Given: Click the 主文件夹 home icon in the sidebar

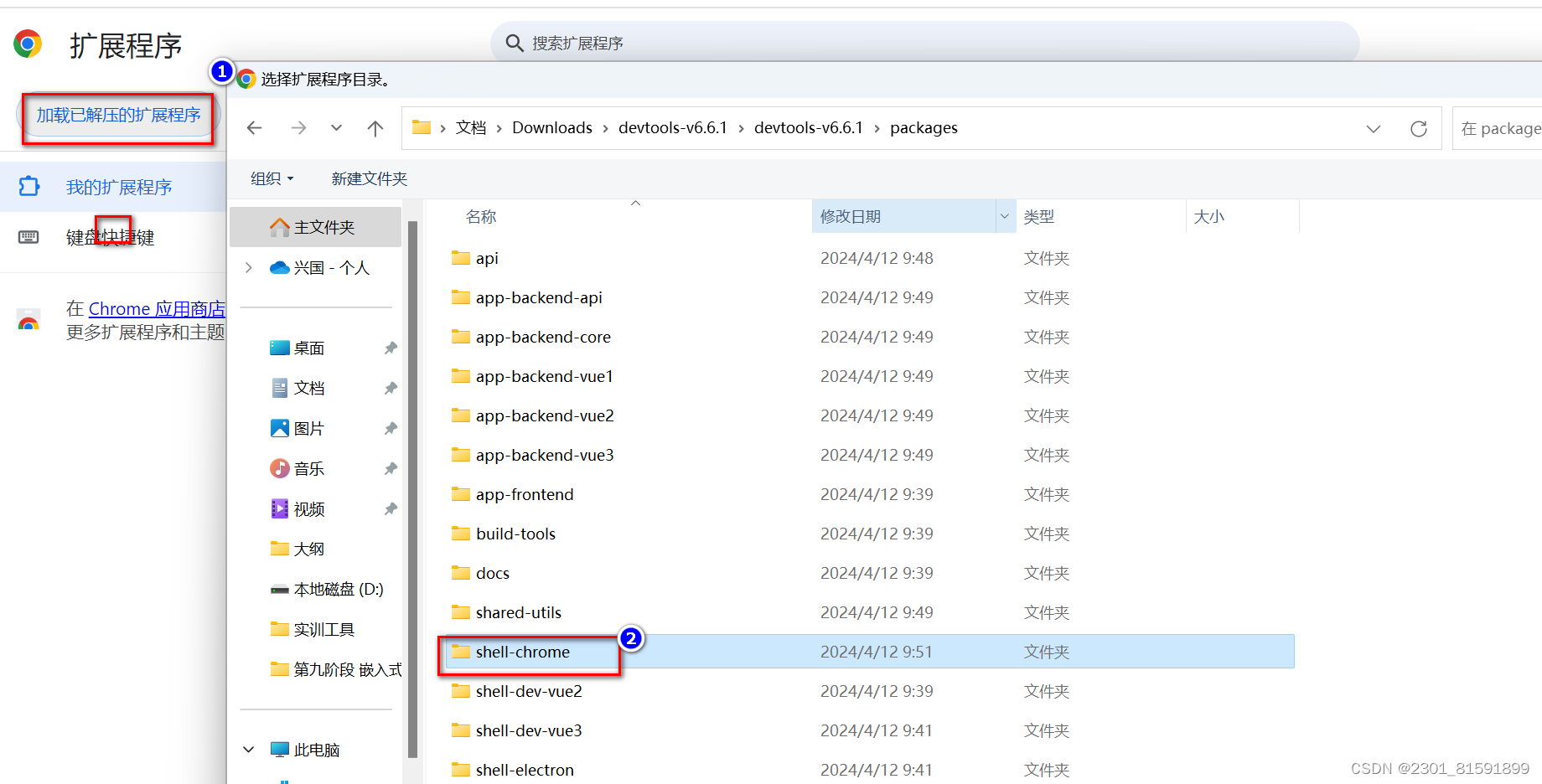Looking at the screenshot, I should (x=280, y=225).
